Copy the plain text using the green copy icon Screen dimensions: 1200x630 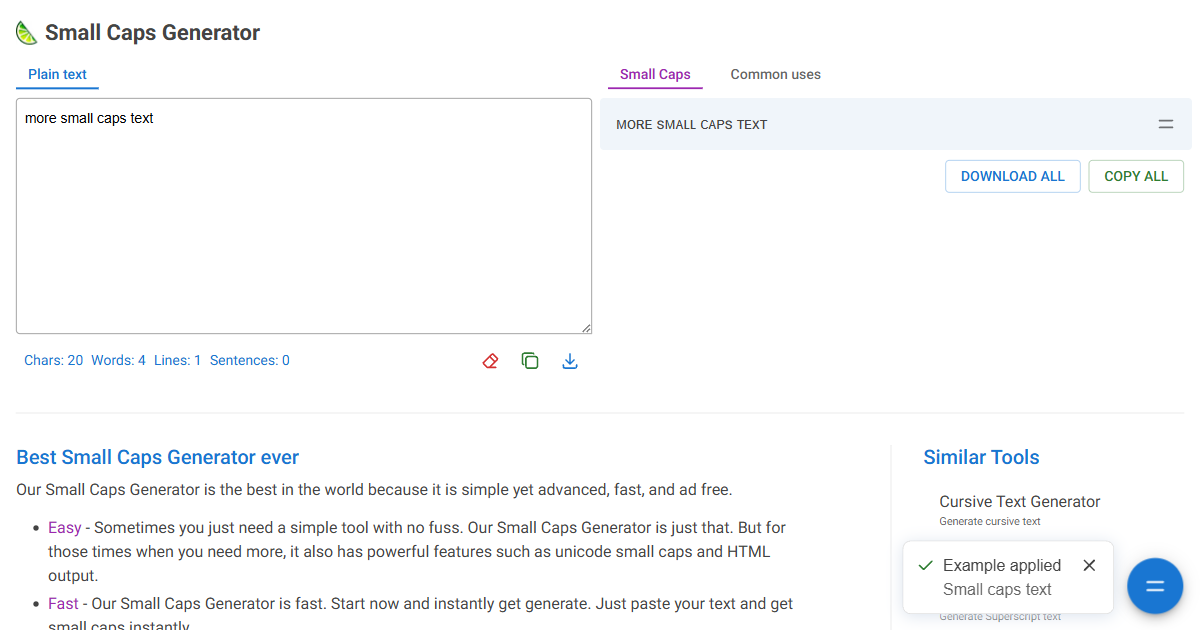tap(530, 361)
